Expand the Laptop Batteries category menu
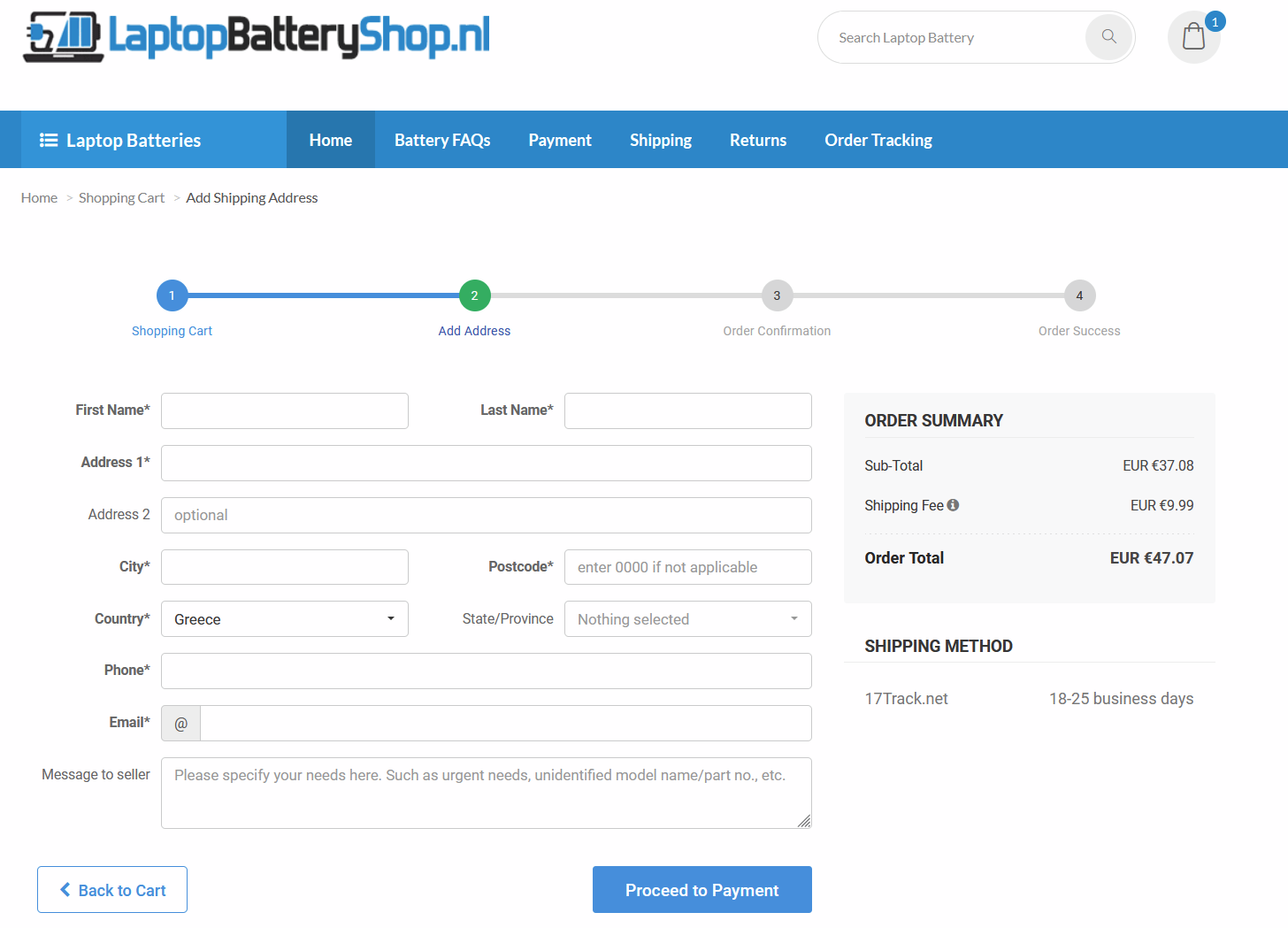This screenshot has width=1288, height=928. [154, 140]
